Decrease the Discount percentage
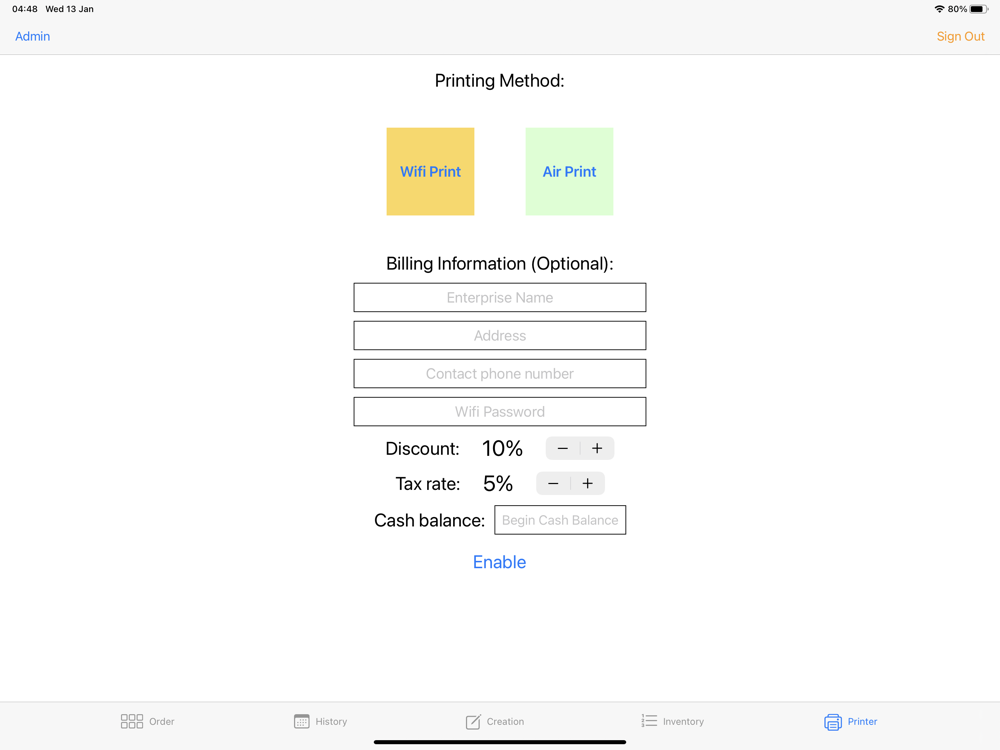1000x750 pixels. point(562,448)
